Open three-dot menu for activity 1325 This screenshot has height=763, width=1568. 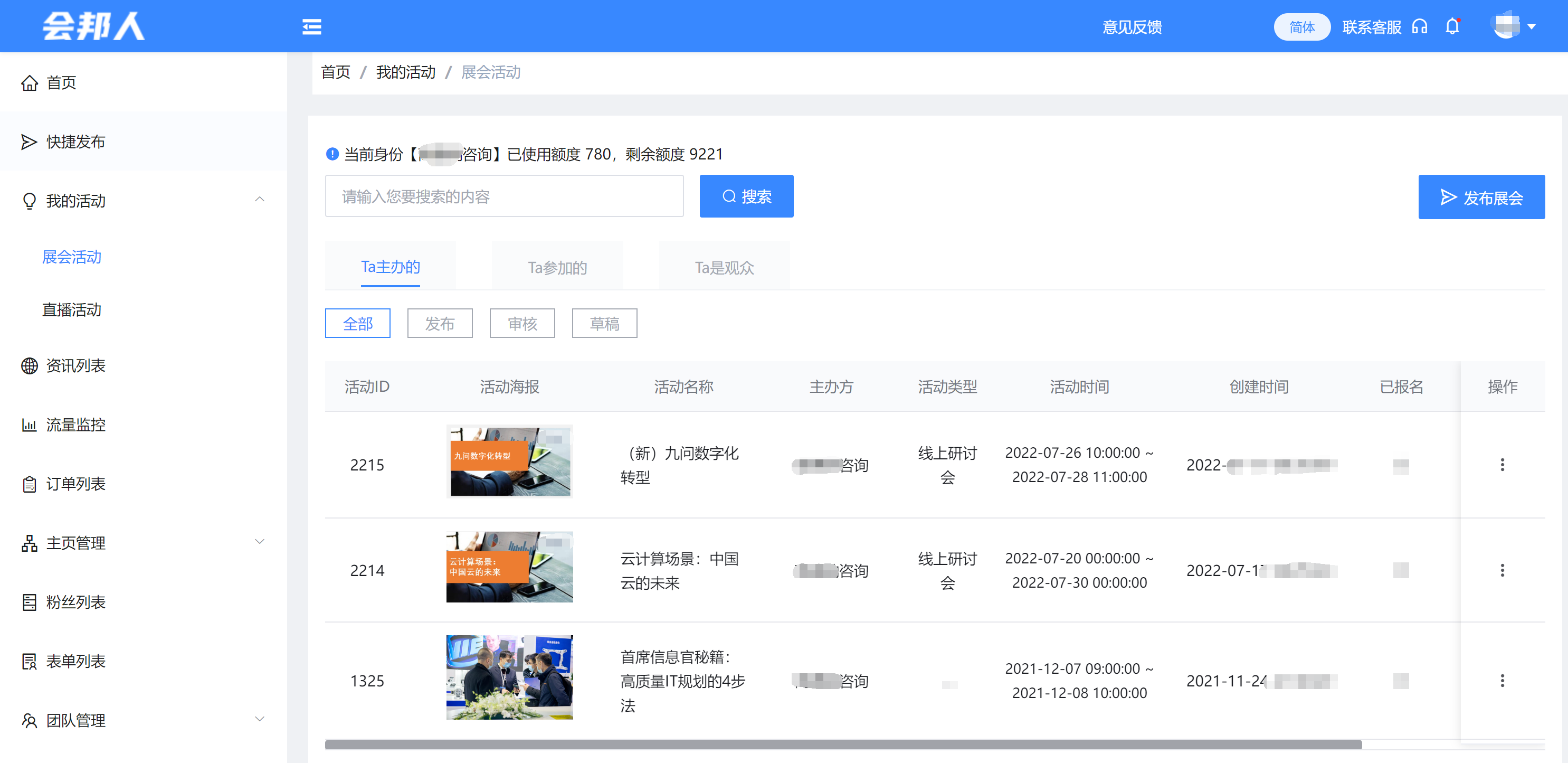[x=1502, y=681]
